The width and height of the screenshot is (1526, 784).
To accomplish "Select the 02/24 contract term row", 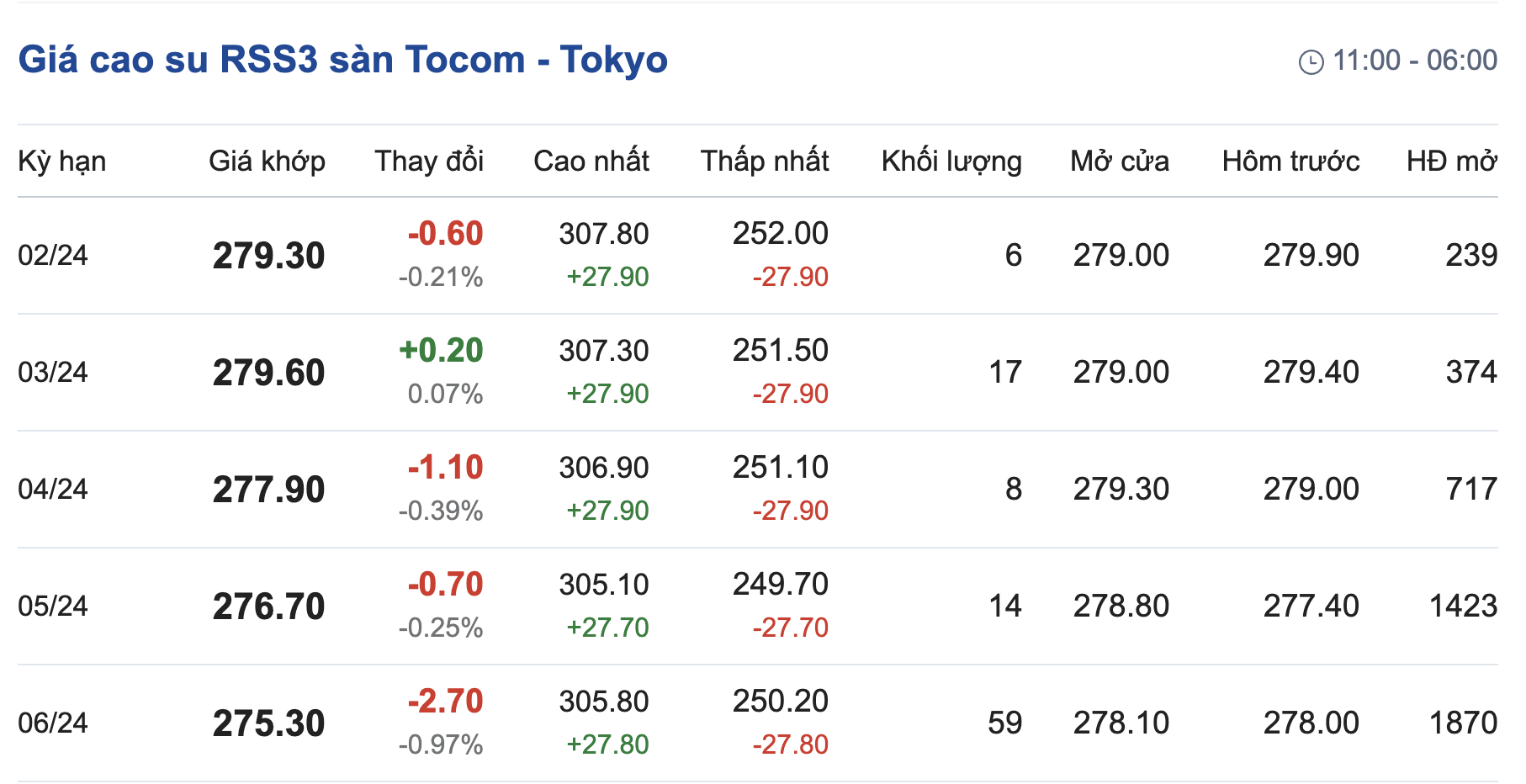I will [x=53, y=255].
